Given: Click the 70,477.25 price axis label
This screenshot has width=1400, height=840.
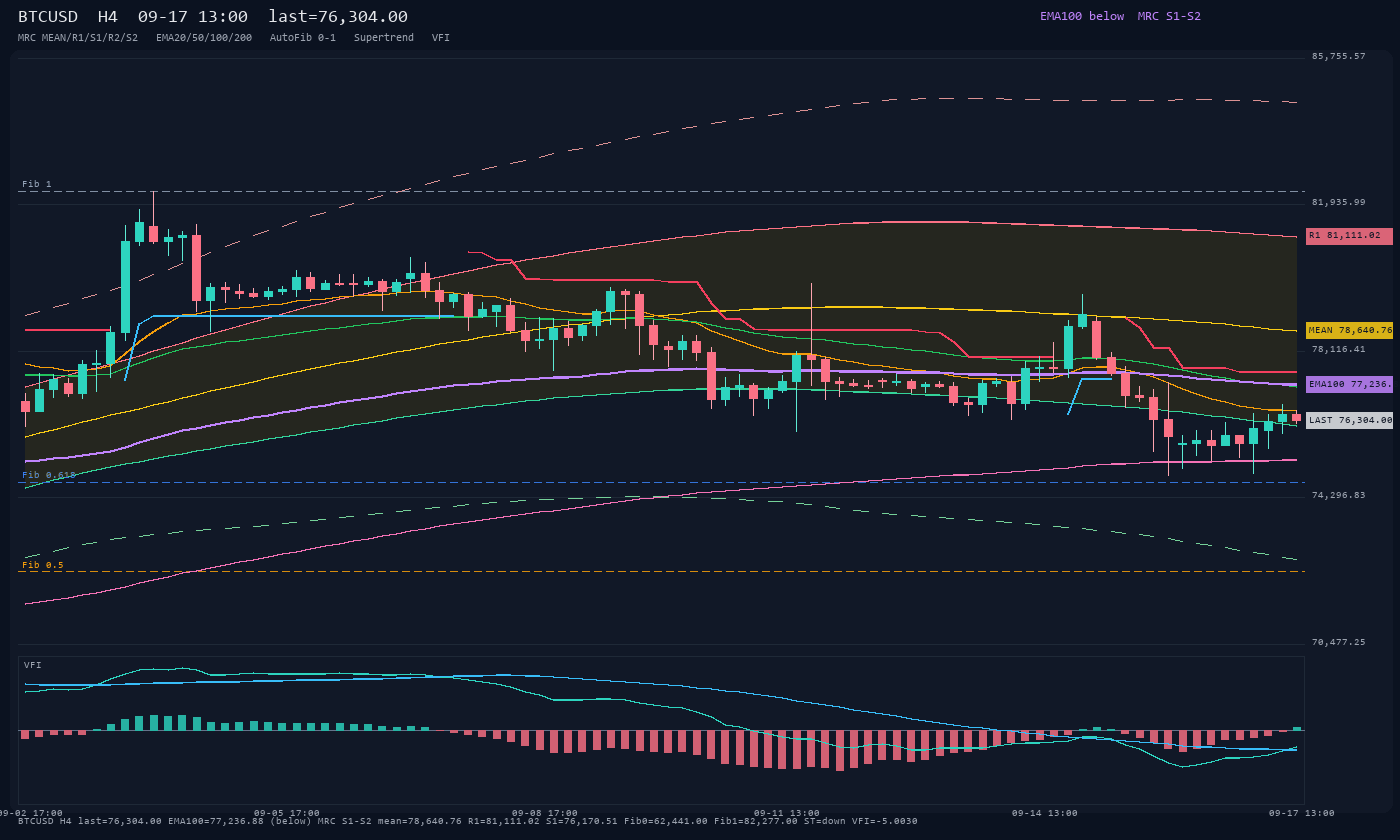Looking at the screenshot, I should [1339, 642].
